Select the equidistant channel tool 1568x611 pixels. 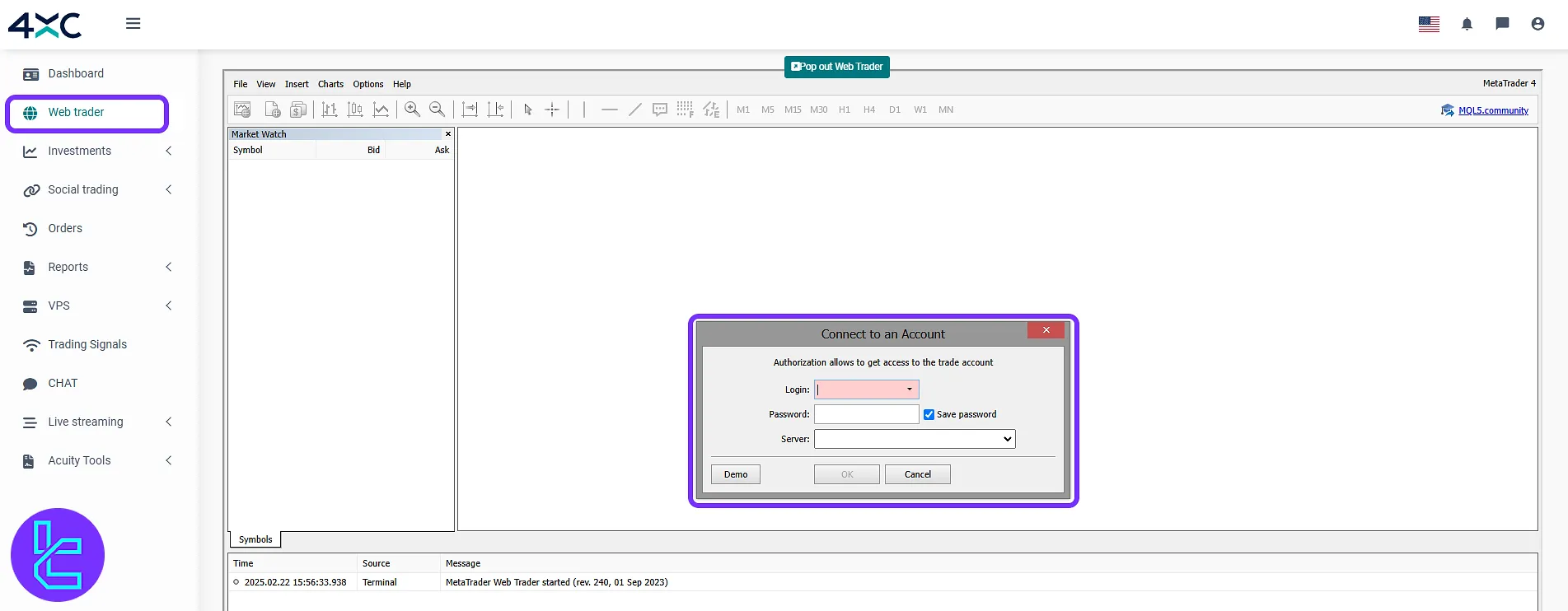[x=711, y=110]
